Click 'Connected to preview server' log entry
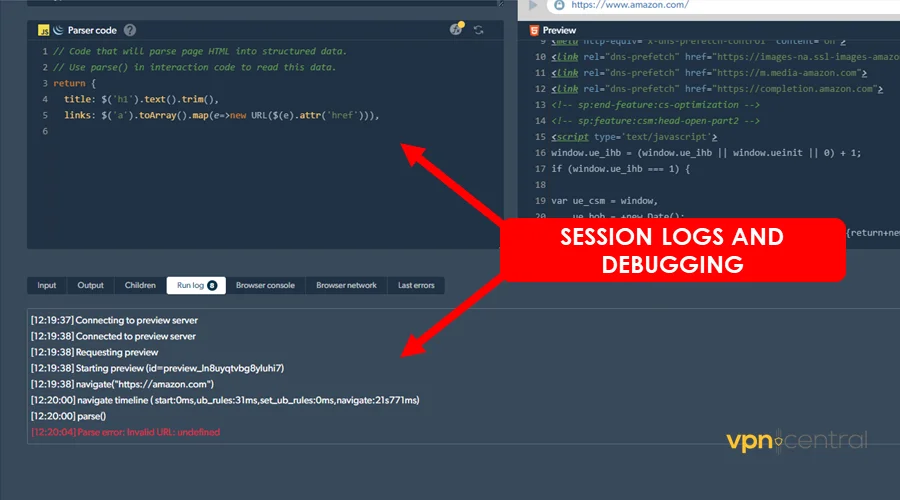The width and height of the screenshot is (900, 500). [x=113, y=336]
